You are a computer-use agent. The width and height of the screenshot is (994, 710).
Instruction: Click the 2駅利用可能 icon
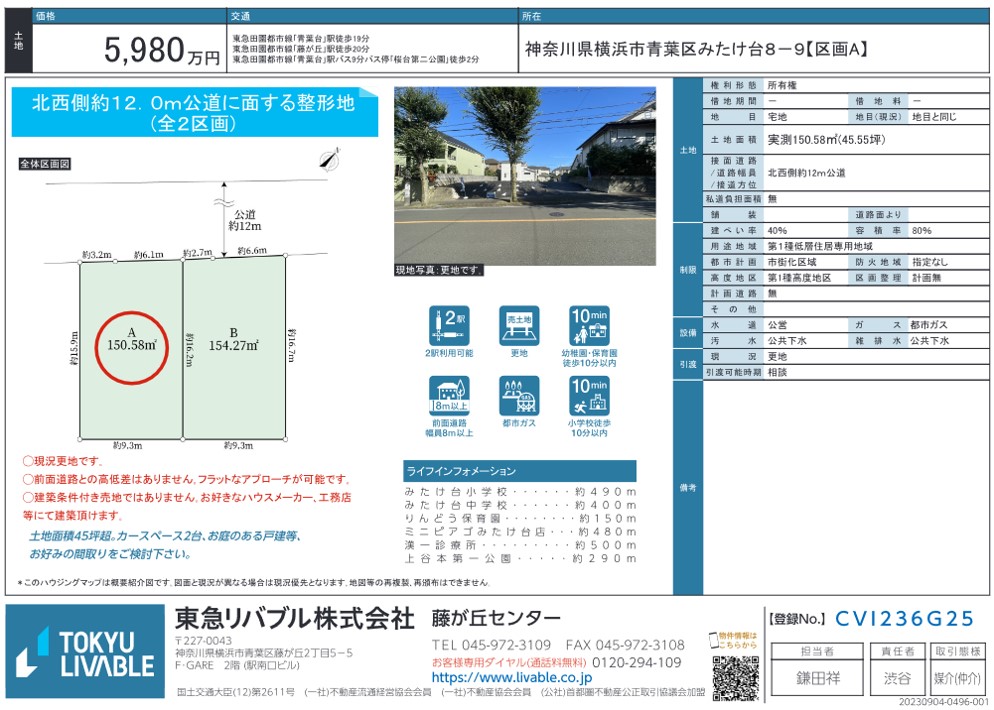pyautogui.click(x=449, y=327)
